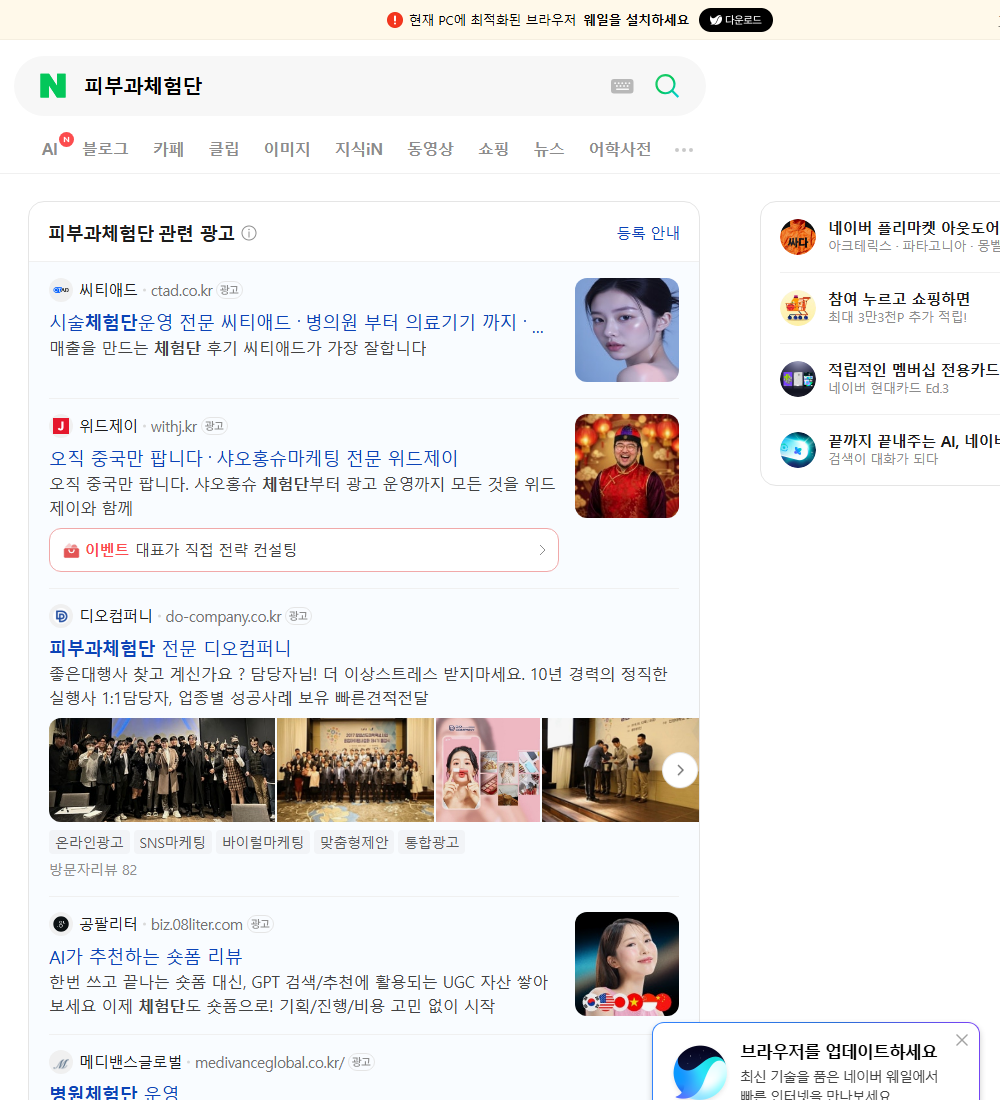Viewport: 1000px width, 1100px height.
Task: Switch to the 뉴스 tab
Action: tap(549, 149)
